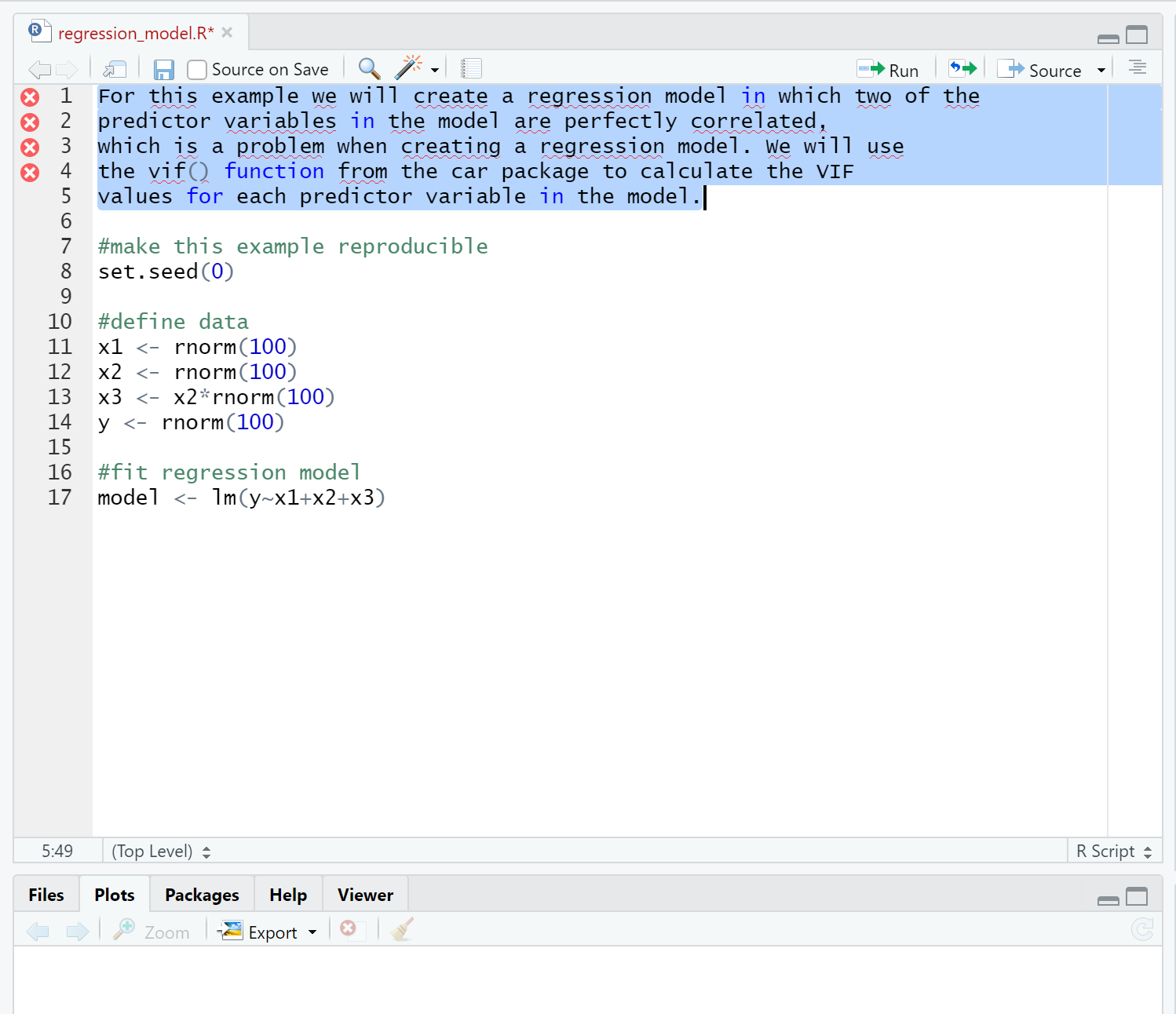
Task: Open the compile report notebook icon
Action: (471, 69)
